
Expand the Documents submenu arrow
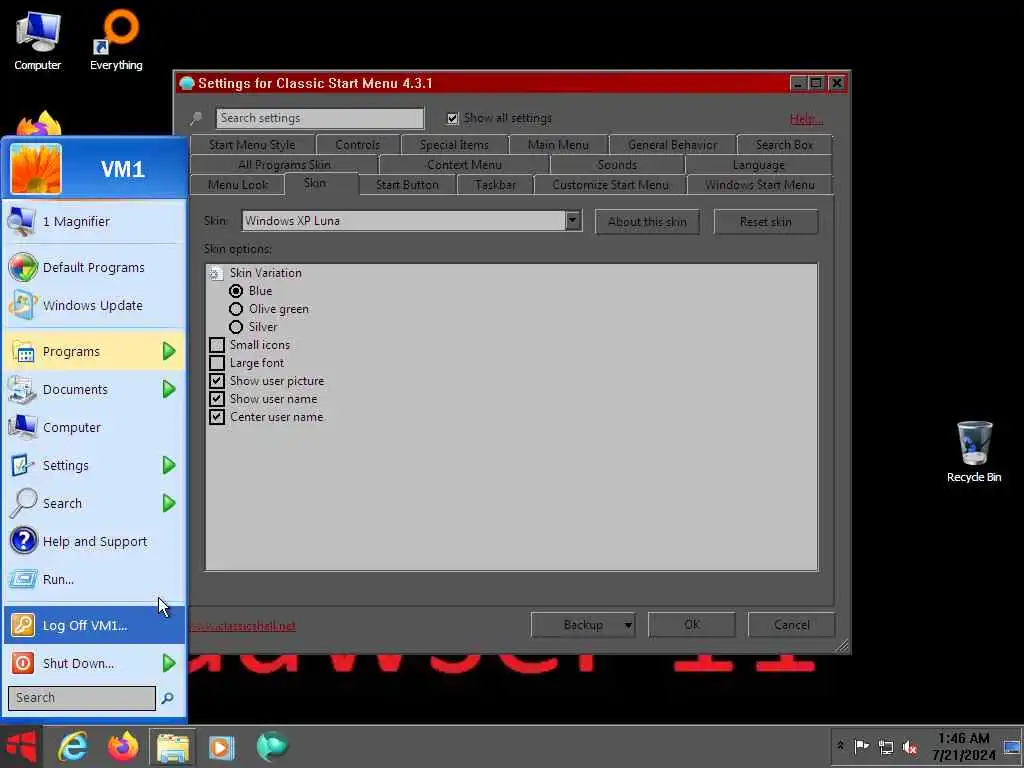[169, 389]
